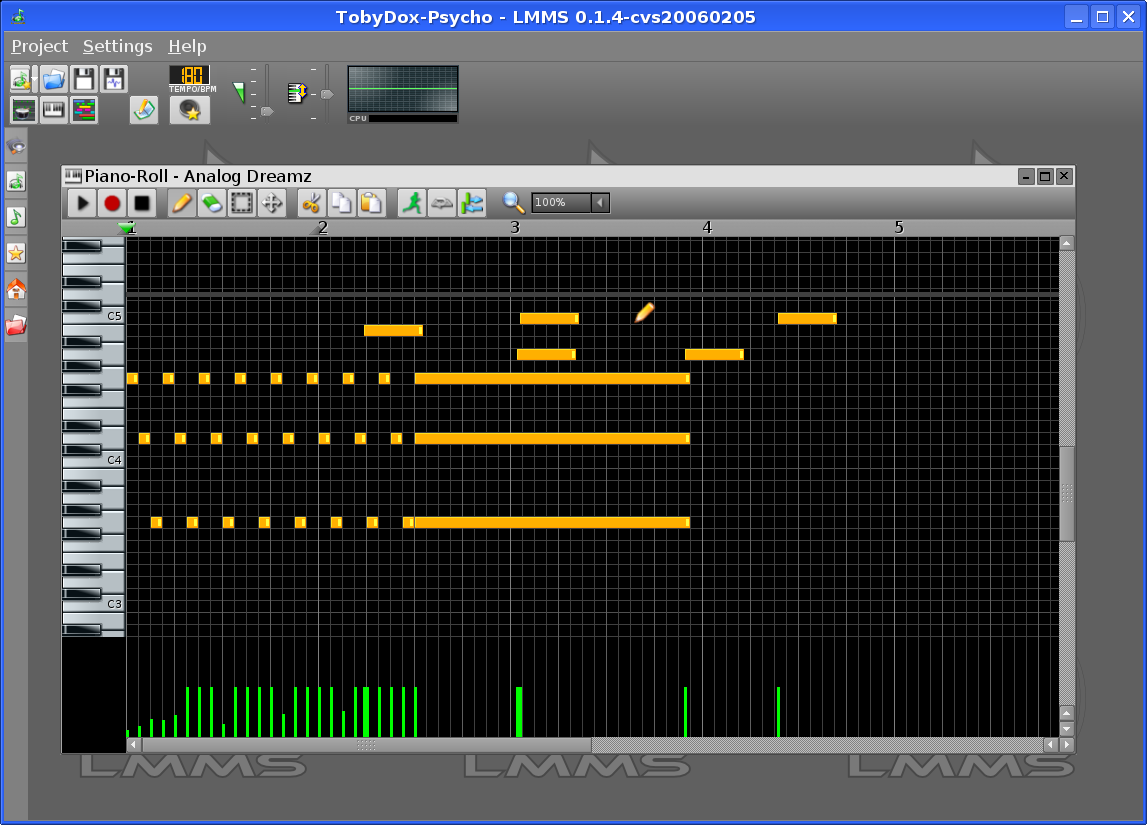Select the Move tool with four arrows

(x=271, y=203)
